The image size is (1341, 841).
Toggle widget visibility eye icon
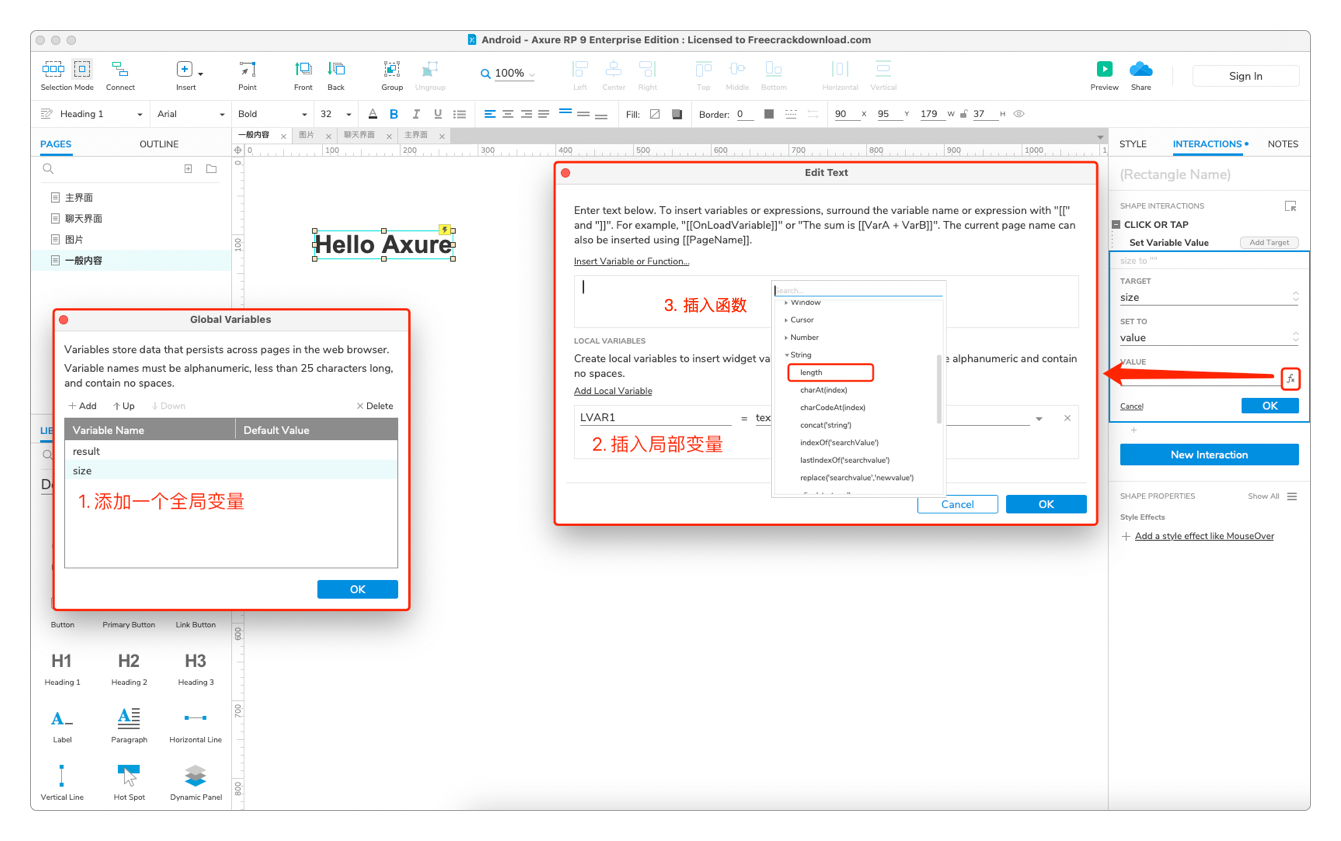1019,114
